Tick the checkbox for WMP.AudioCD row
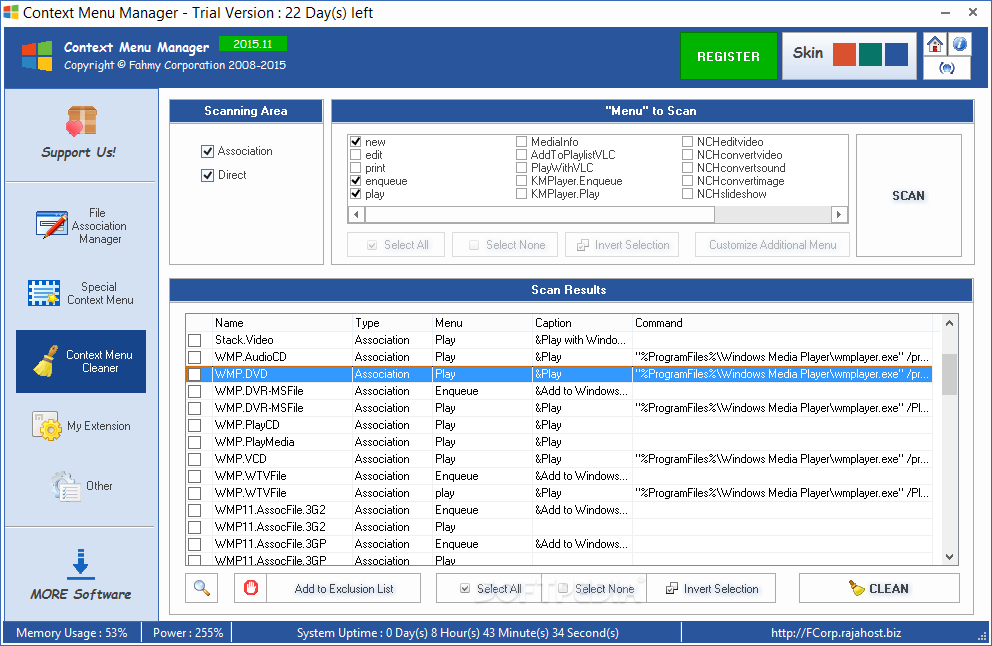Viewport: 992px width, 646px height. (x=195, y=357)
